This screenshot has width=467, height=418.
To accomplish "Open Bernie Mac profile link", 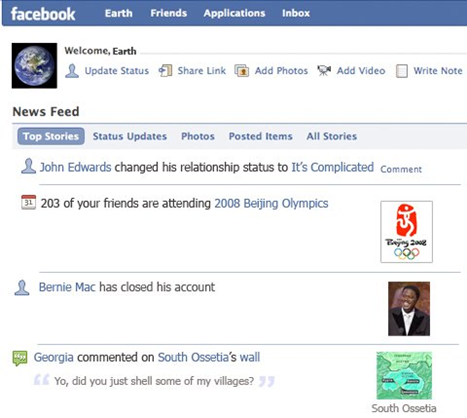I will 67,287.
